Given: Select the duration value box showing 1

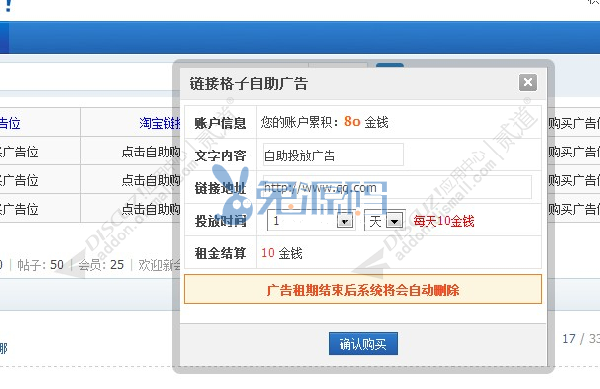Looking at the screenshot, I should click(311, 221).
